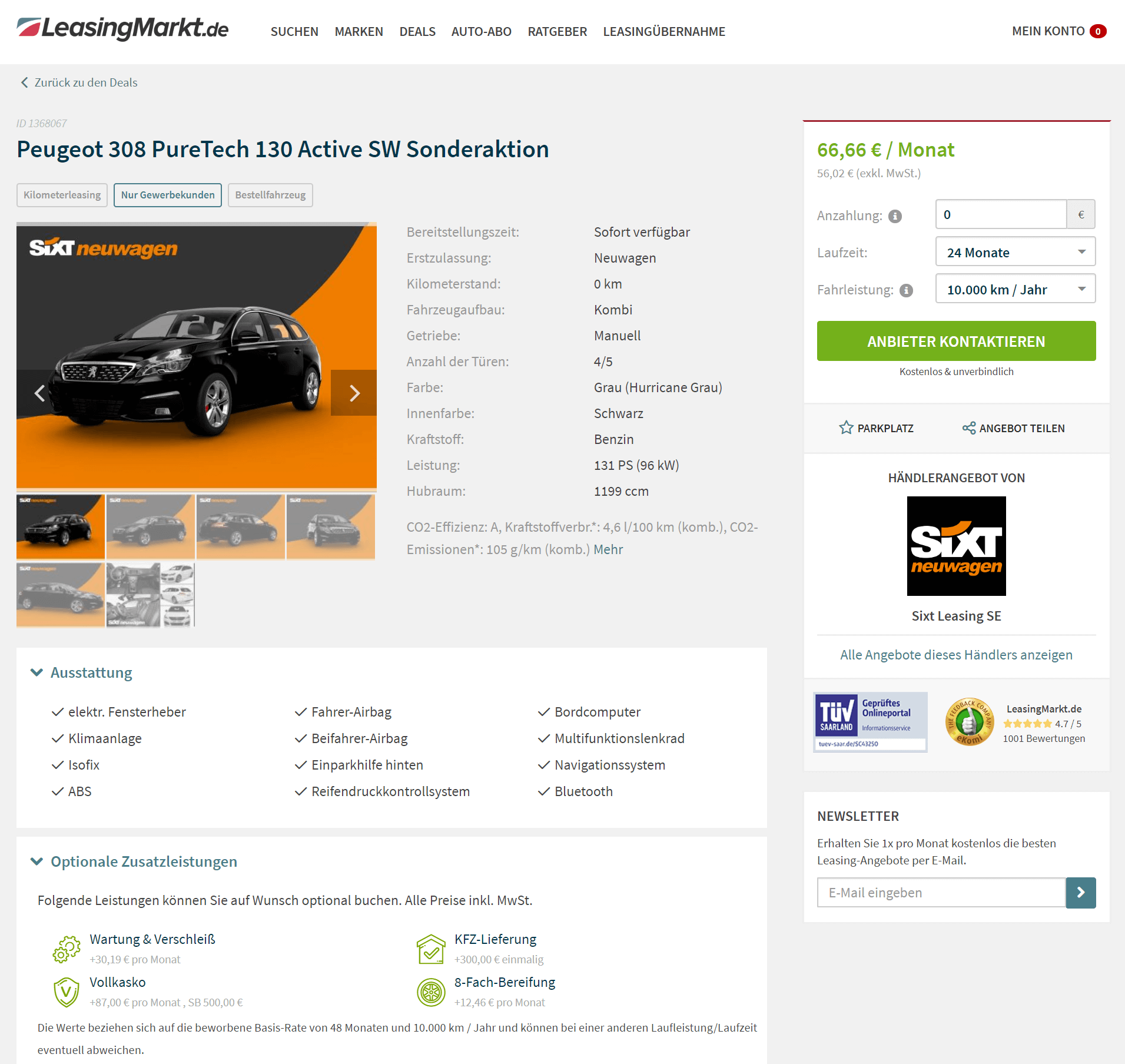Select second thumbnail in top row
This screenshot has width=1125, height=1064.
click(x=151, y=527)
